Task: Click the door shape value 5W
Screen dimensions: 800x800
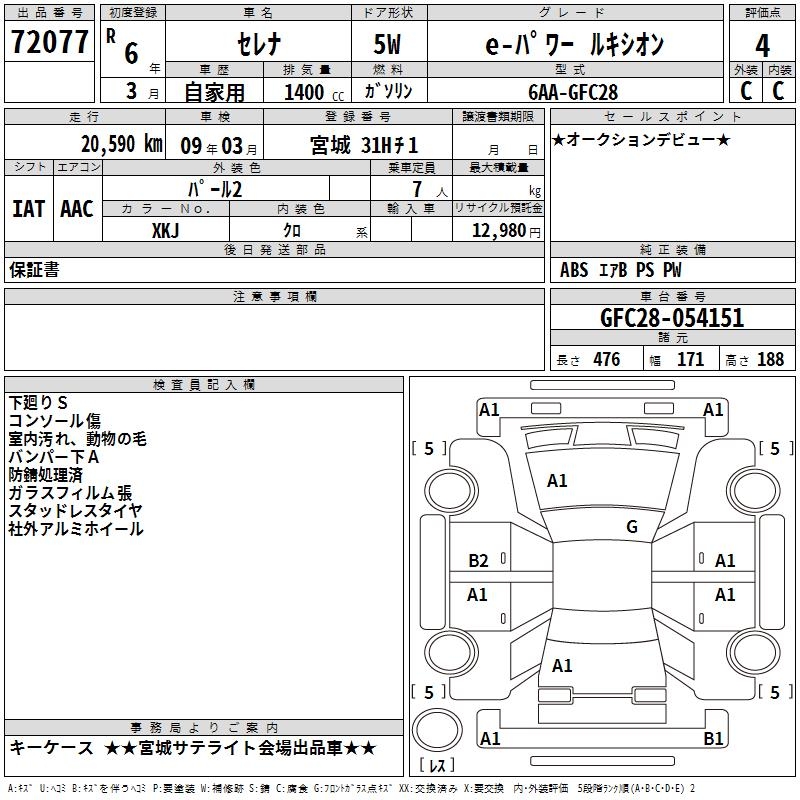Action: pos(387,44)
